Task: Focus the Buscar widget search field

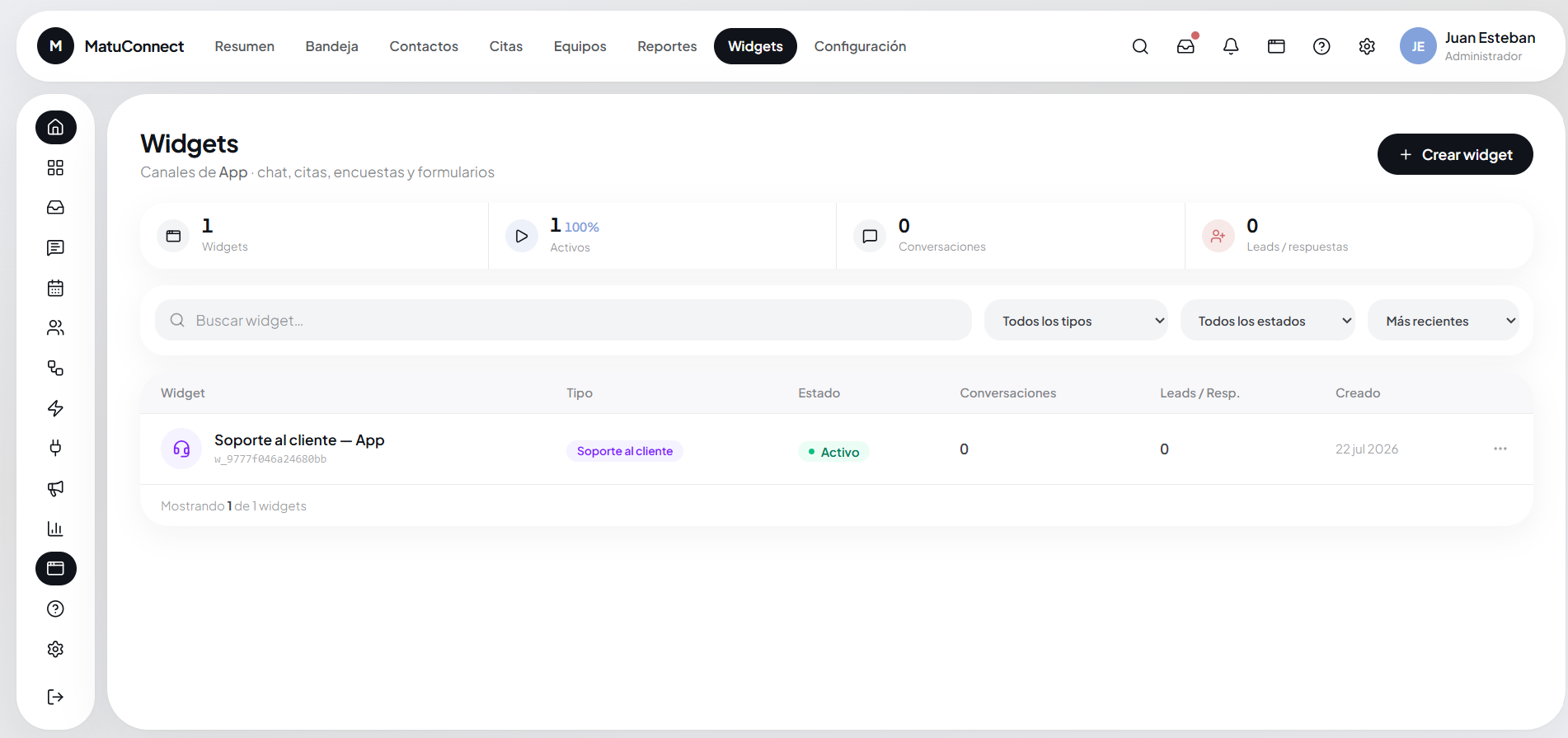Action: point(564,321)
